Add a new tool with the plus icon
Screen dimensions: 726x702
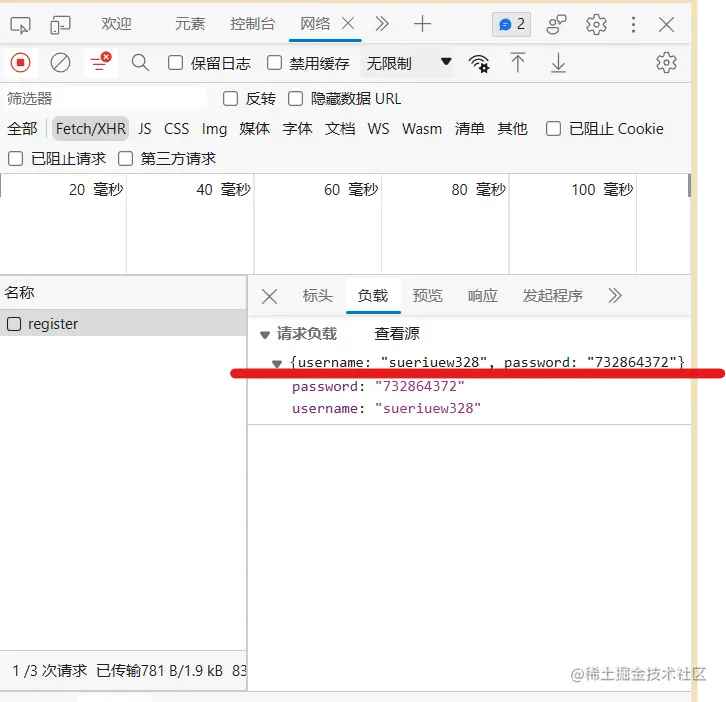tap(422, 24)
